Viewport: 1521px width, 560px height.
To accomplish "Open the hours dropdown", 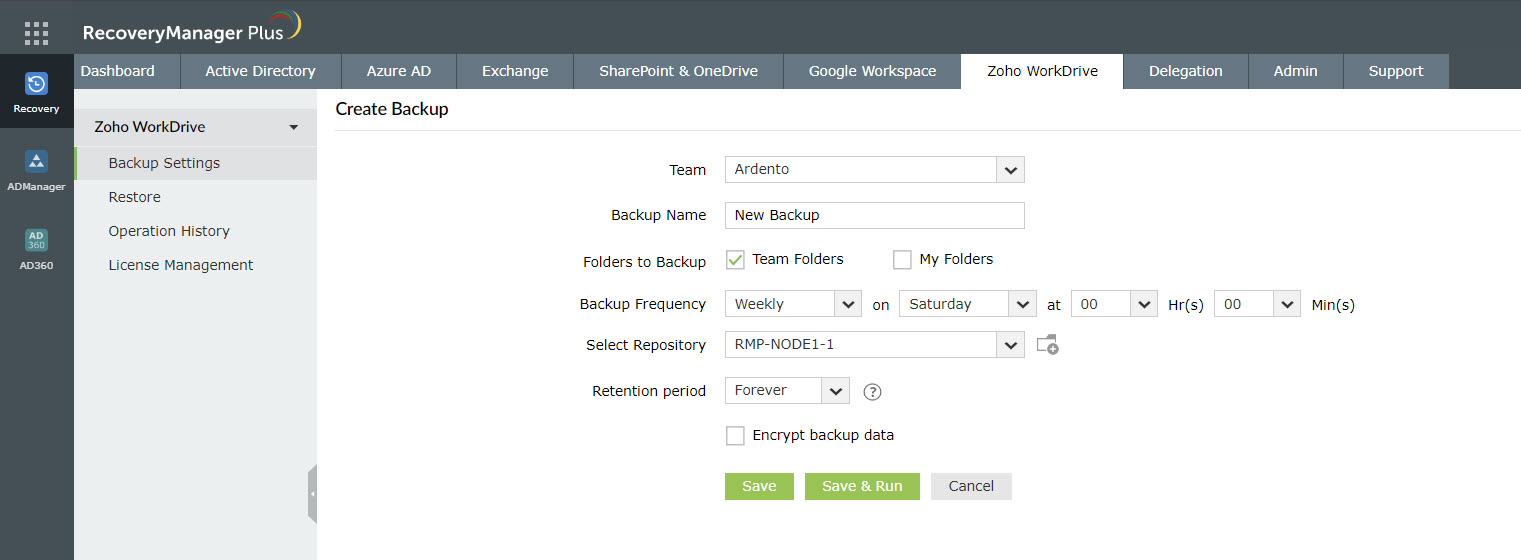I will [x=1114, y=304].
